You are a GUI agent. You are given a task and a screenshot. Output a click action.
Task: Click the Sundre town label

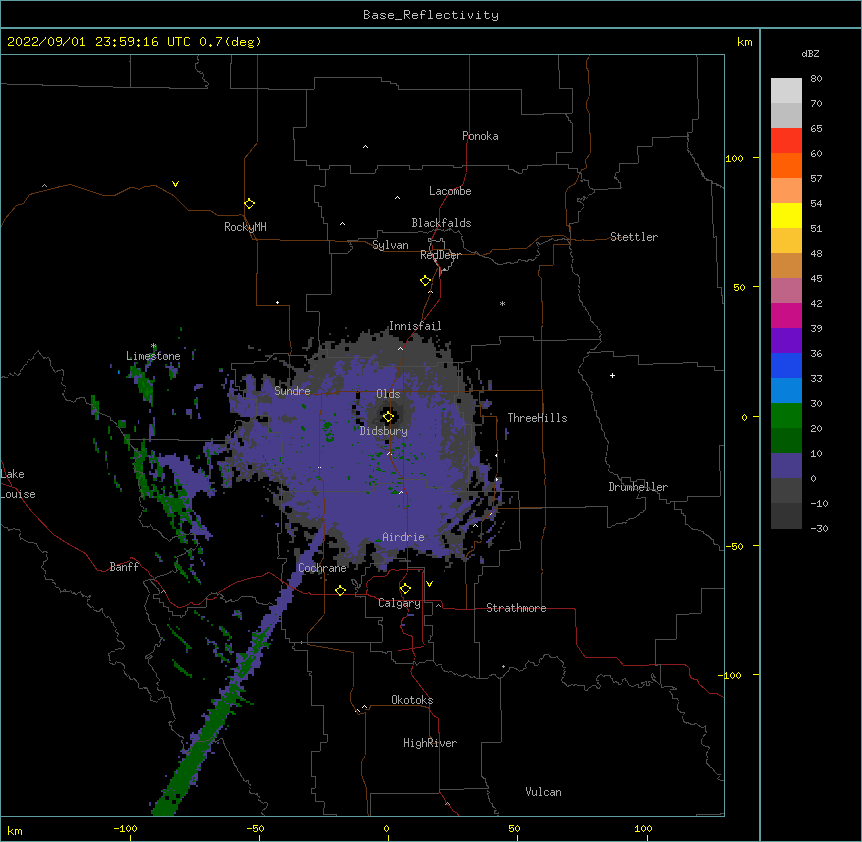click(292, 391)
